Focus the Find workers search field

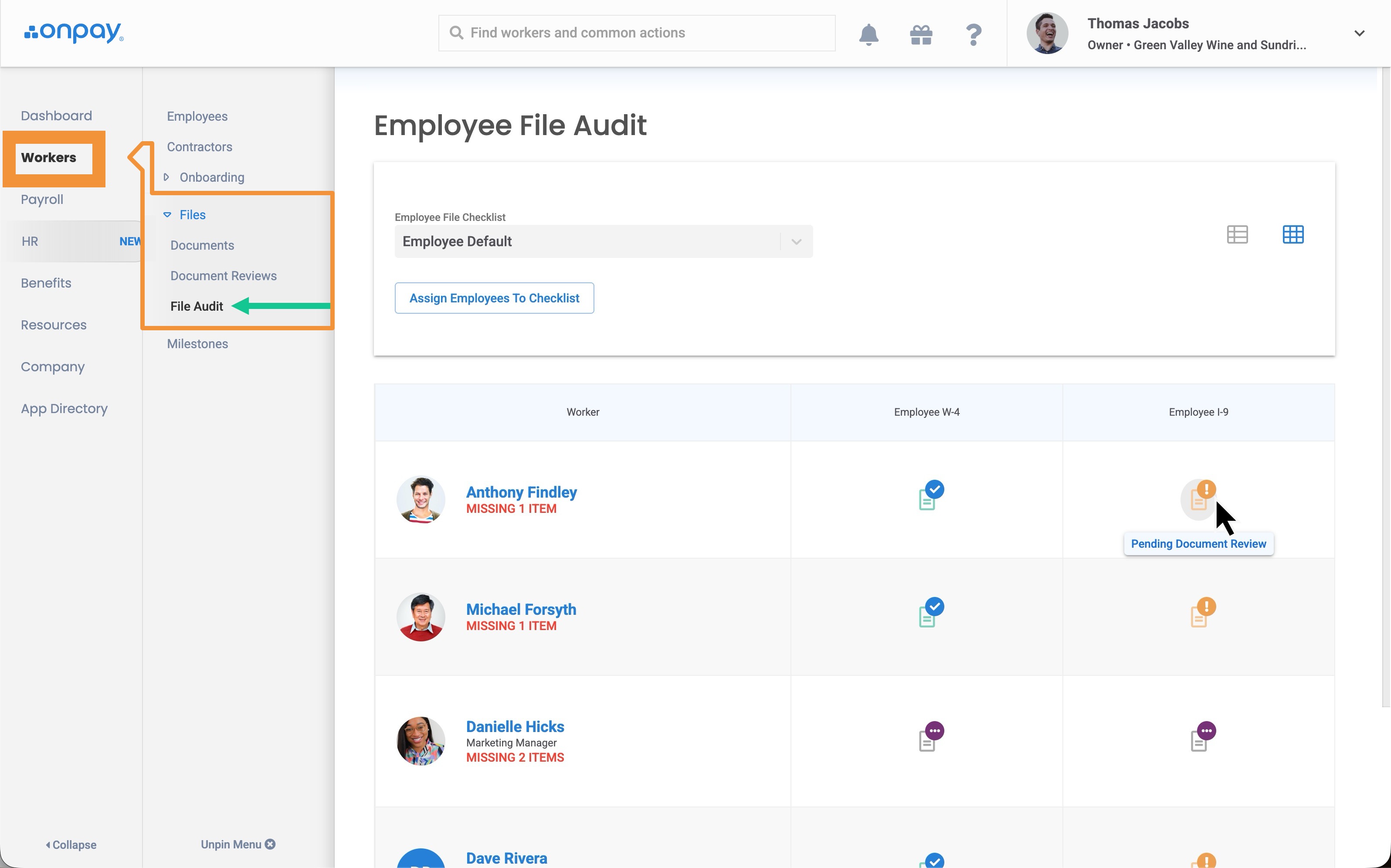point(636,33)
